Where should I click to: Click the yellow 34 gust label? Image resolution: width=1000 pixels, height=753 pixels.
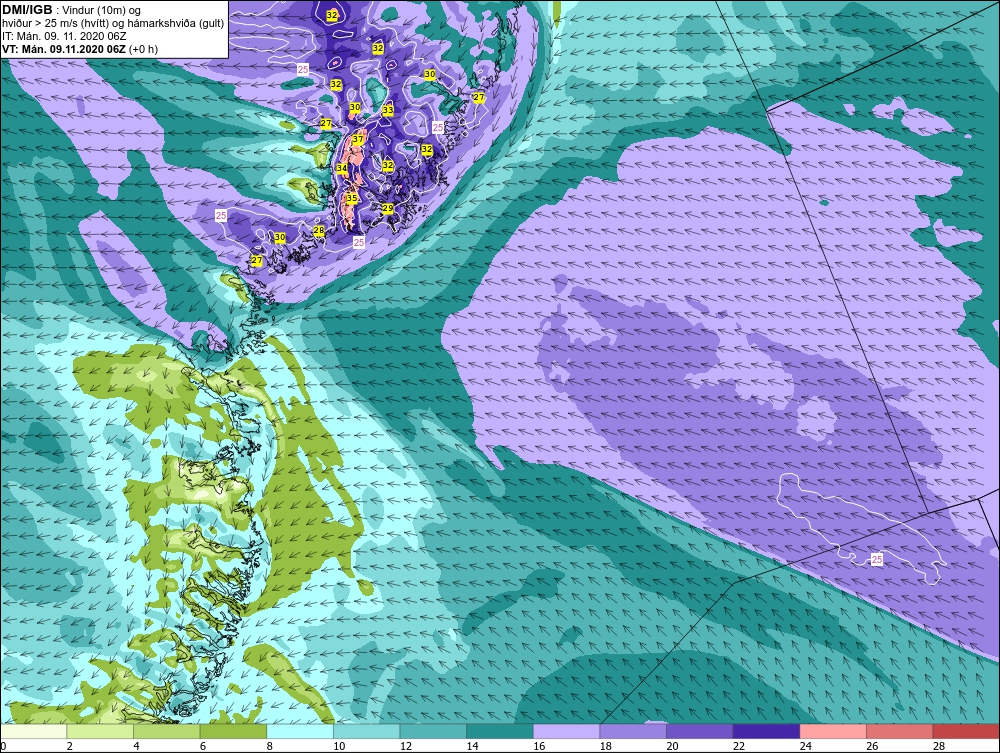tap(342, 168)
